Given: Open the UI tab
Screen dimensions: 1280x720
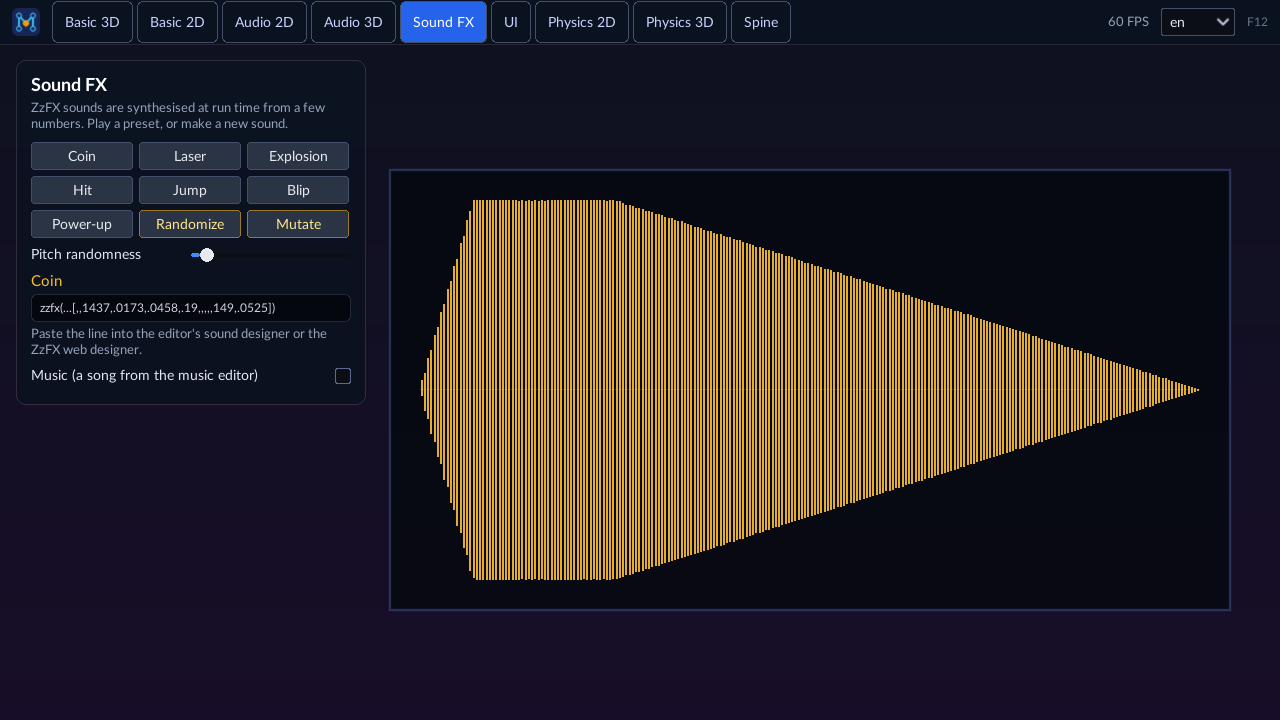Looking at the screenshot, I should [511, 22].
